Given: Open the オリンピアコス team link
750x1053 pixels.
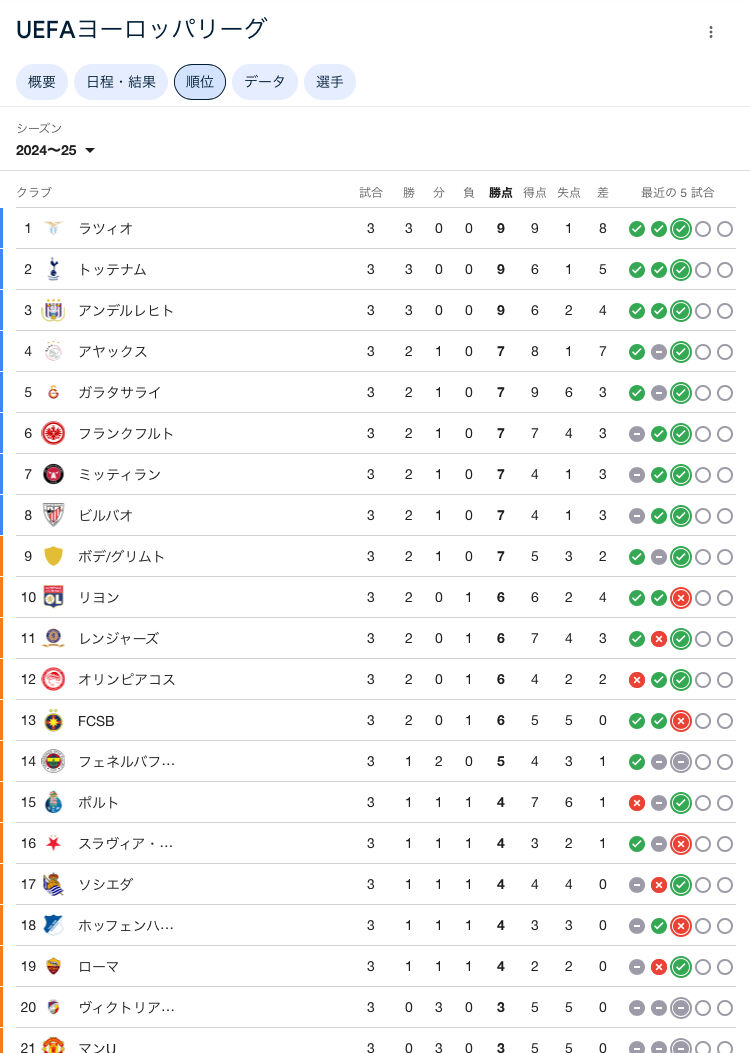Looking at the screenshot, I should (127, 679).
